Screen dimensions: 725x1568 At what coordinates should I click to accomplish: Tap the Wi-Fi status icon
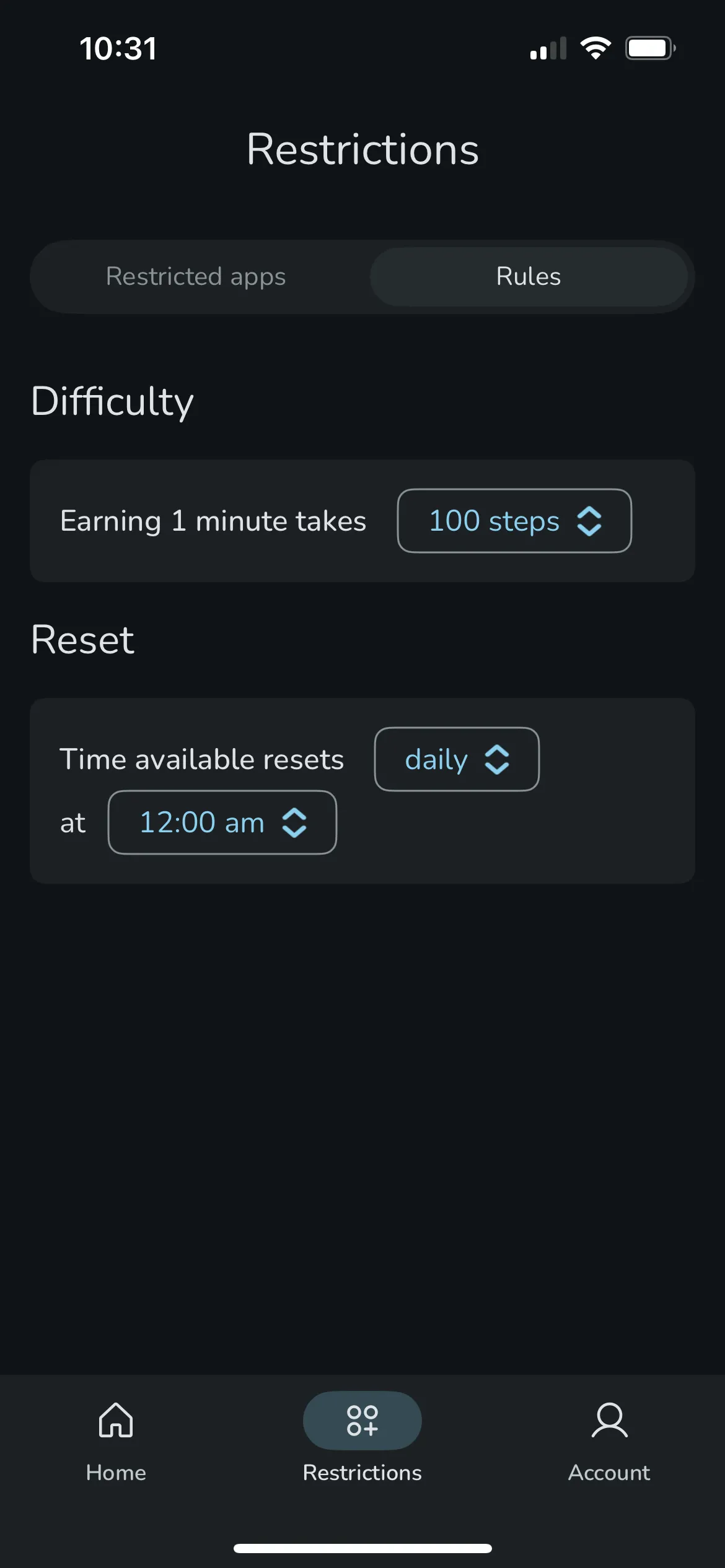coord(595,48)
